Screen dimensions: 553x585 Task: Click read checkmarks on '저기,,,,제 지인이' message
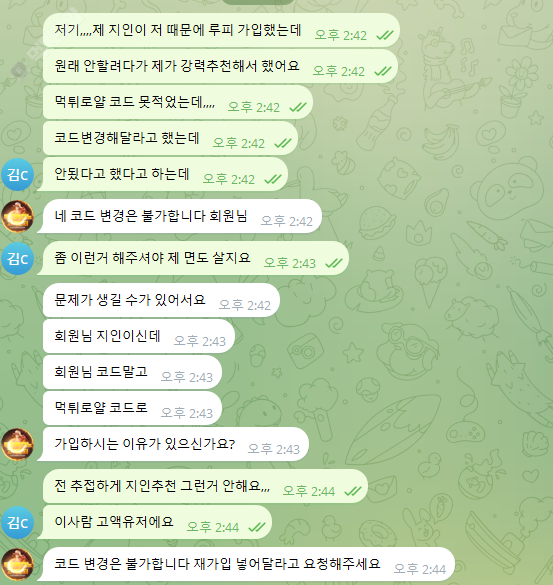[x=384, y=35]
